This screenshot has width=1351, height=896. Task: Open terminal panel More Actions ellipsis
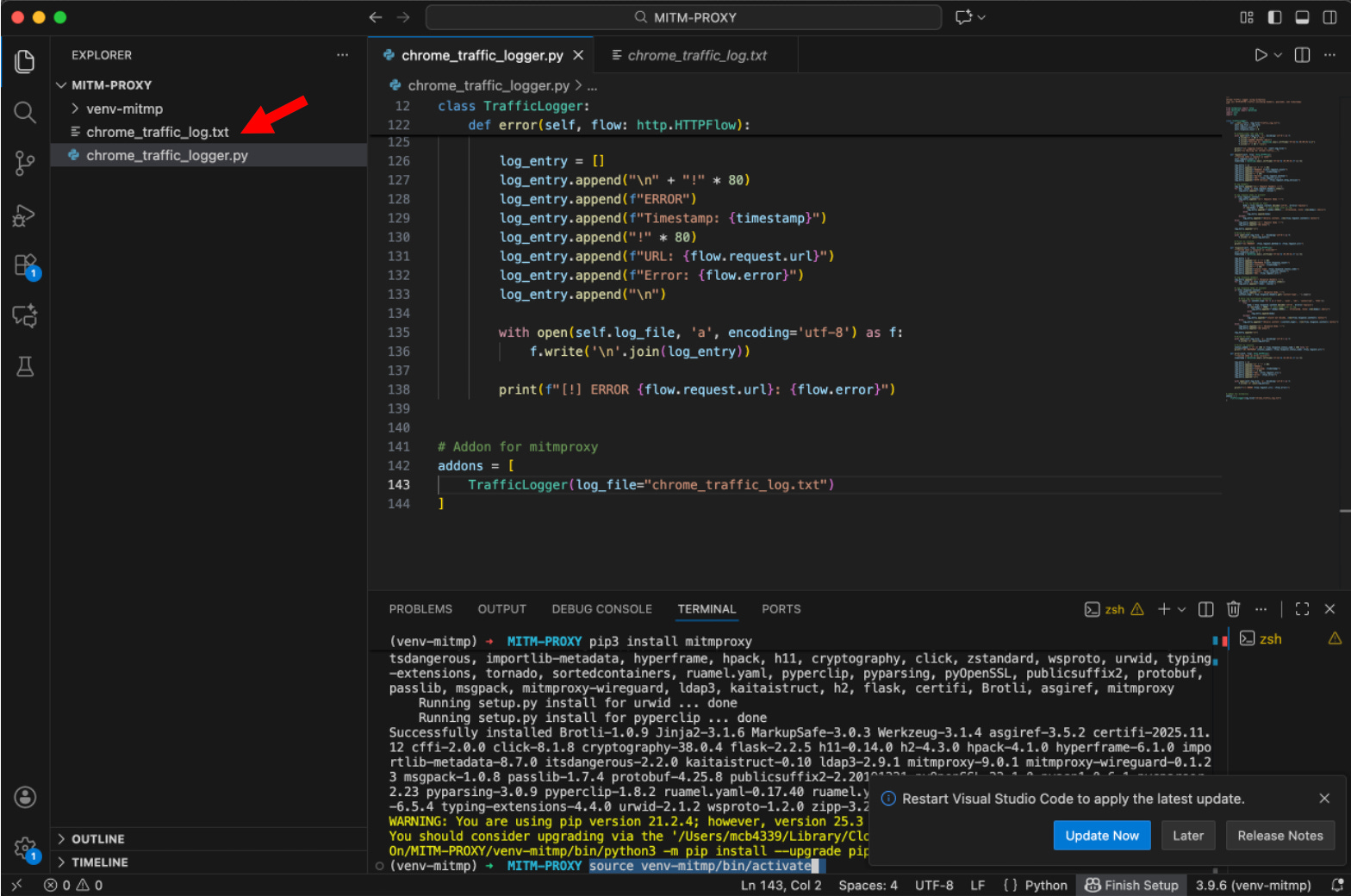pyautogui.click(x=1261, y=609)
